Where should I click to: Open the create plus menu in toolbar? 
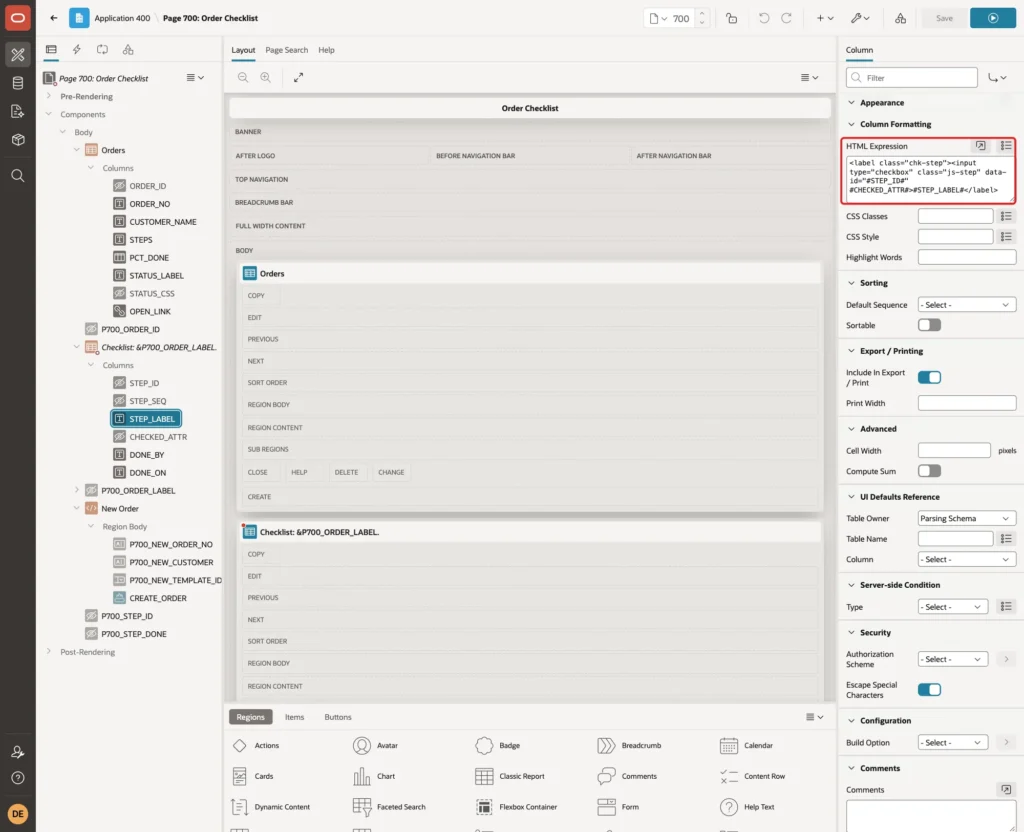coord(825,18)
